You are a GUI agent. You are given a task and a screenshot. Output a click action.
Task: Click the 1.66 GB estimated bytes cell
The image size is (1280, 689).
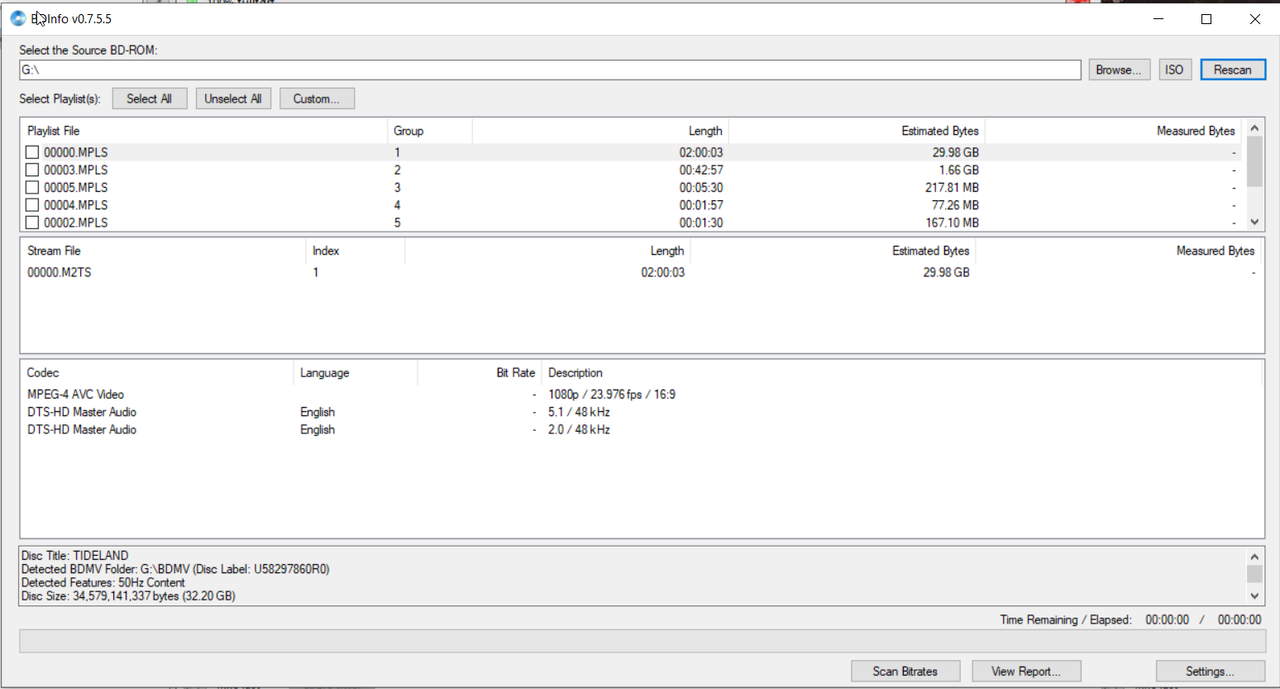pyautogui.click(x=957, y=170)
